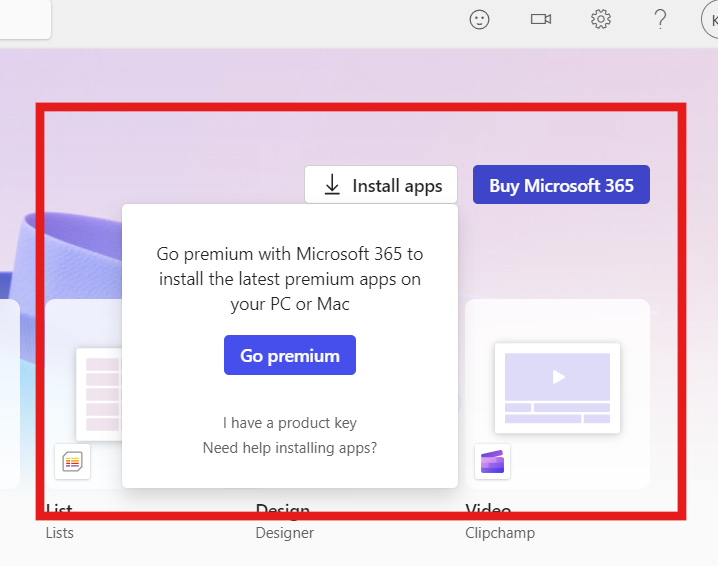Click the Designer label text
Image resolution: width=718 pixels, height=566 pixels.
[x=285, y=533]
